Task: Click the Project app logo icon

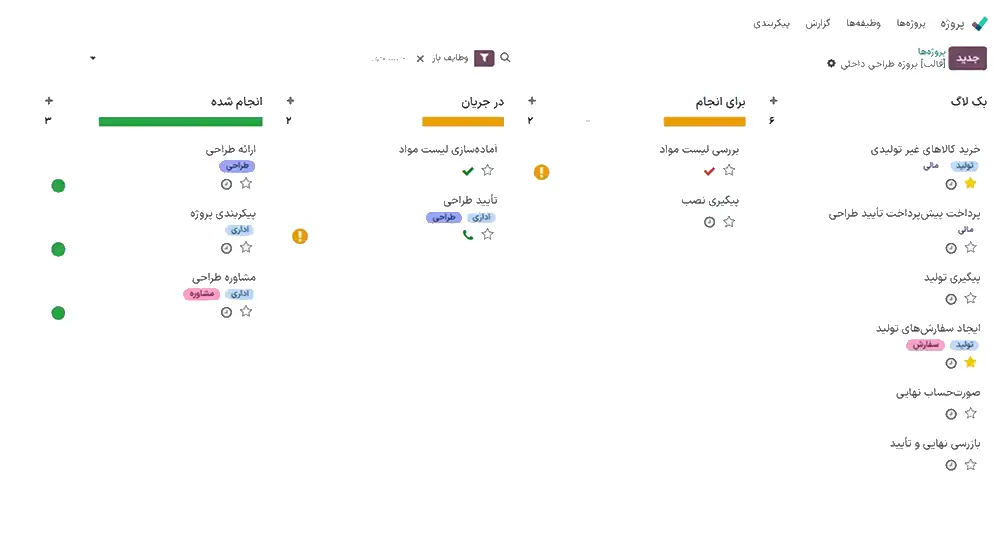Action: [979, 24]
